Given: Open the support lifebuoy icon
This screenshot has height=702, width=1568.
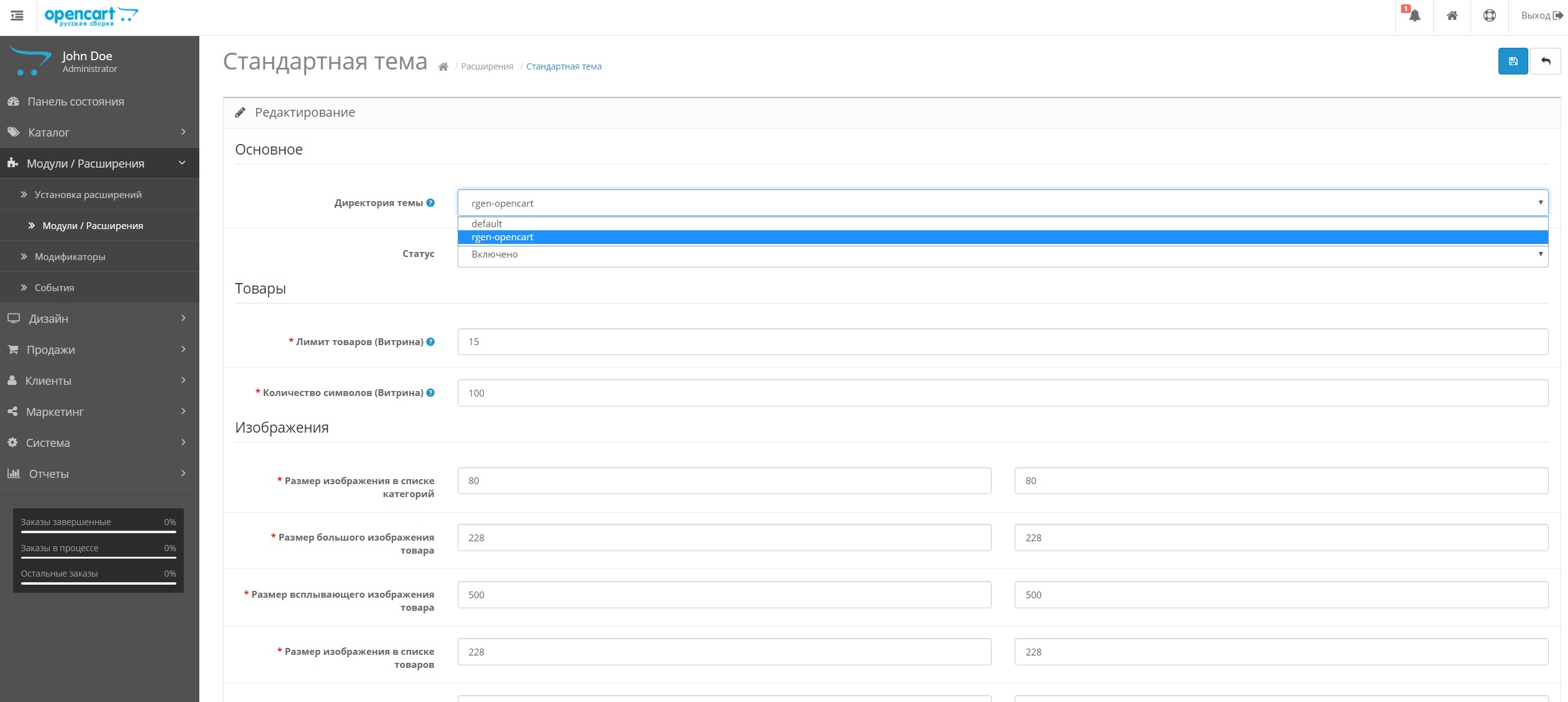Looking at the screenshot, I should 1489,16.
